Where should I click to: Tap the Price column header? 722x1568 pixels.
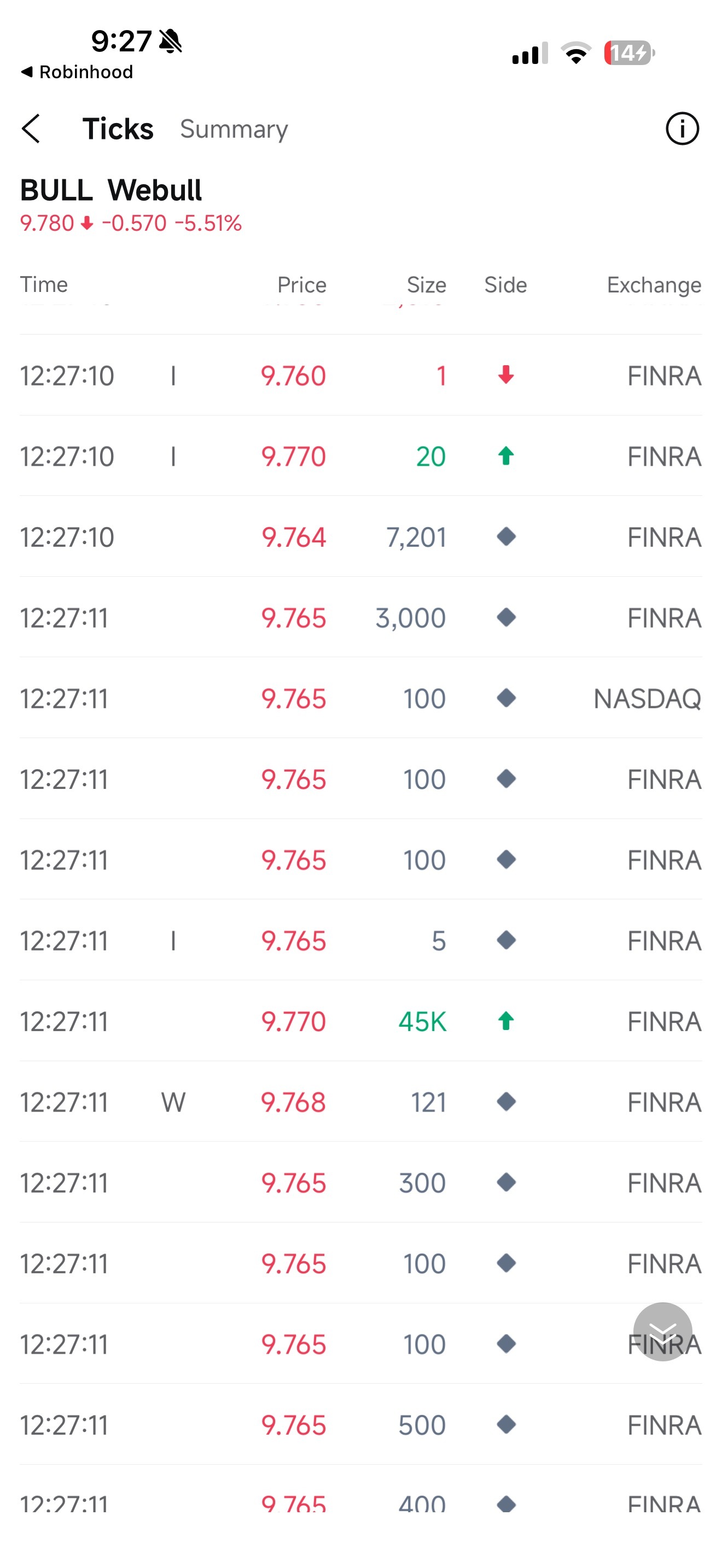point(302,285)
